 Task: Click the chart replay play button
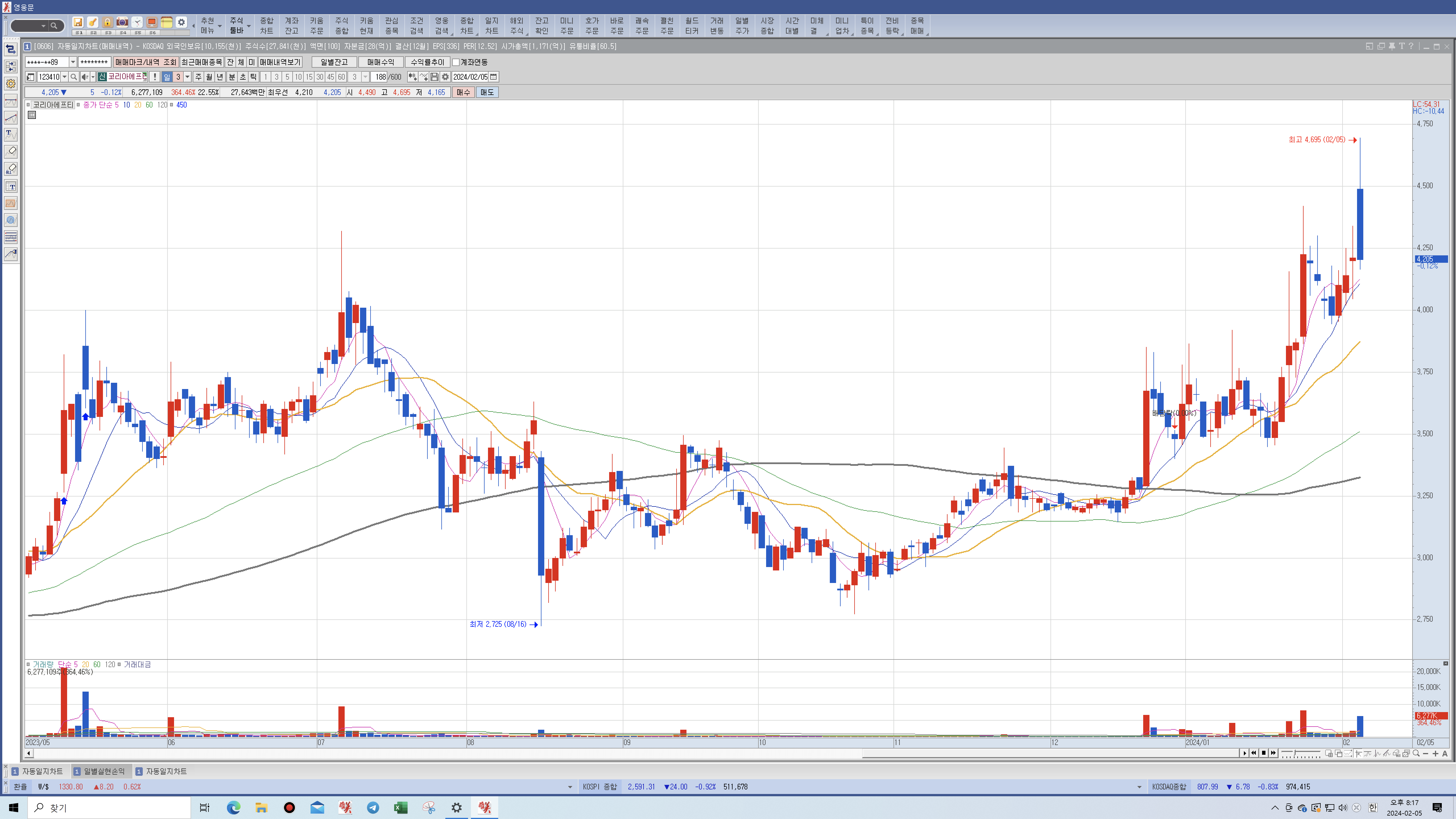pos(1244,753)
